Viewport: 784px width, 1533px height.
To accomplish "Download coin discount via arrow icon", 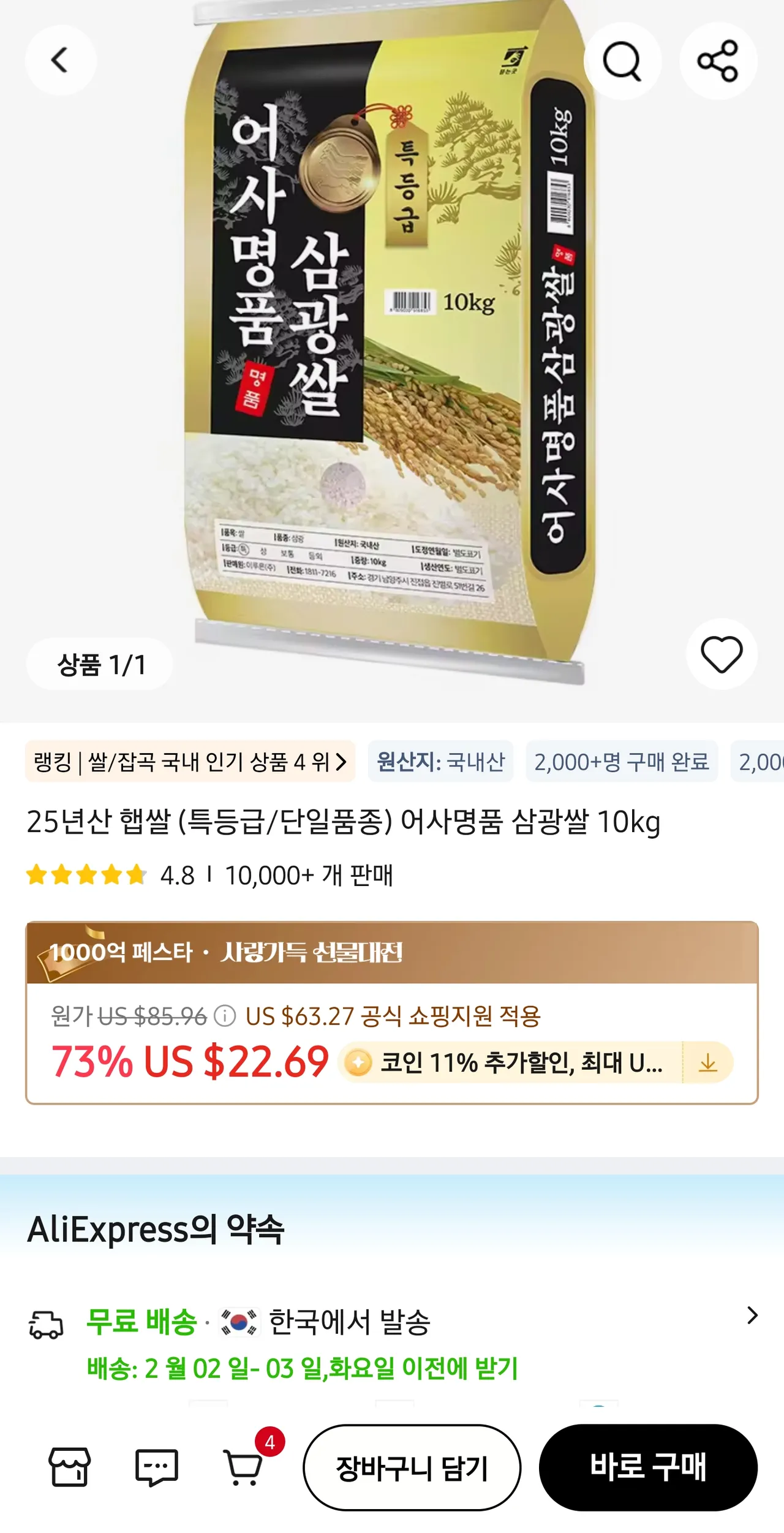I will click(708, 1063).
